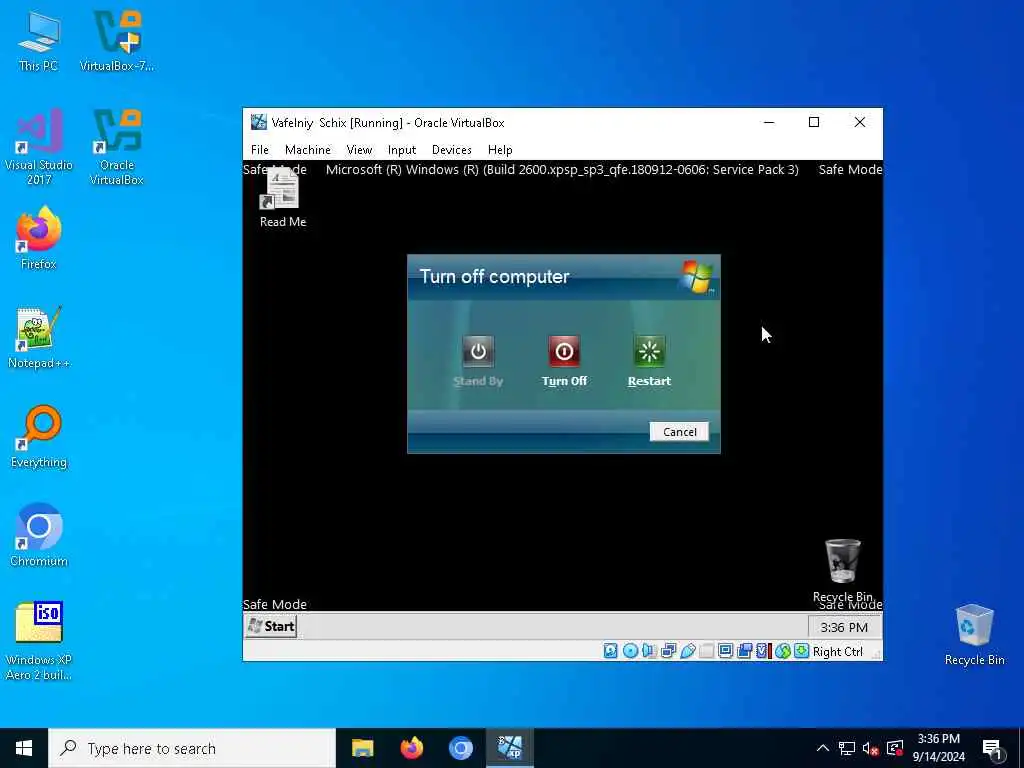Image resolution: width=1024 pixels, height=768 pixels.
Task: Click the grayed Stand By icon
Action: (x=478, y=351)
